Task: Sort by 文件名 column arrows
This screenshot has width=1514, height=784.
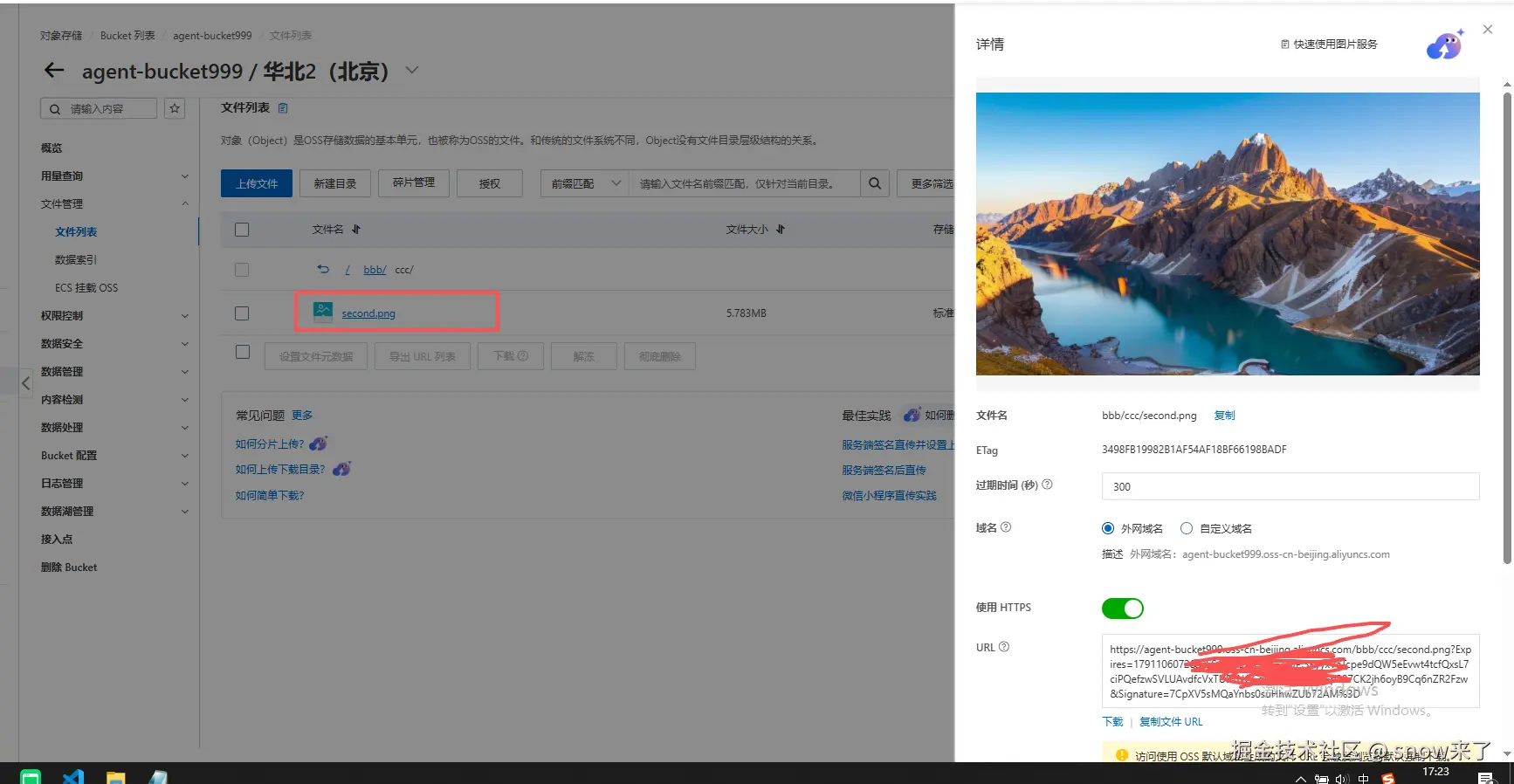Action: tap(356, 230)
